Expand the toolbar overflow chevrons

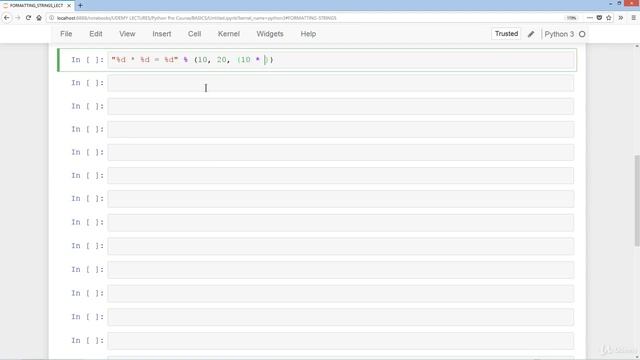(621, 18)
